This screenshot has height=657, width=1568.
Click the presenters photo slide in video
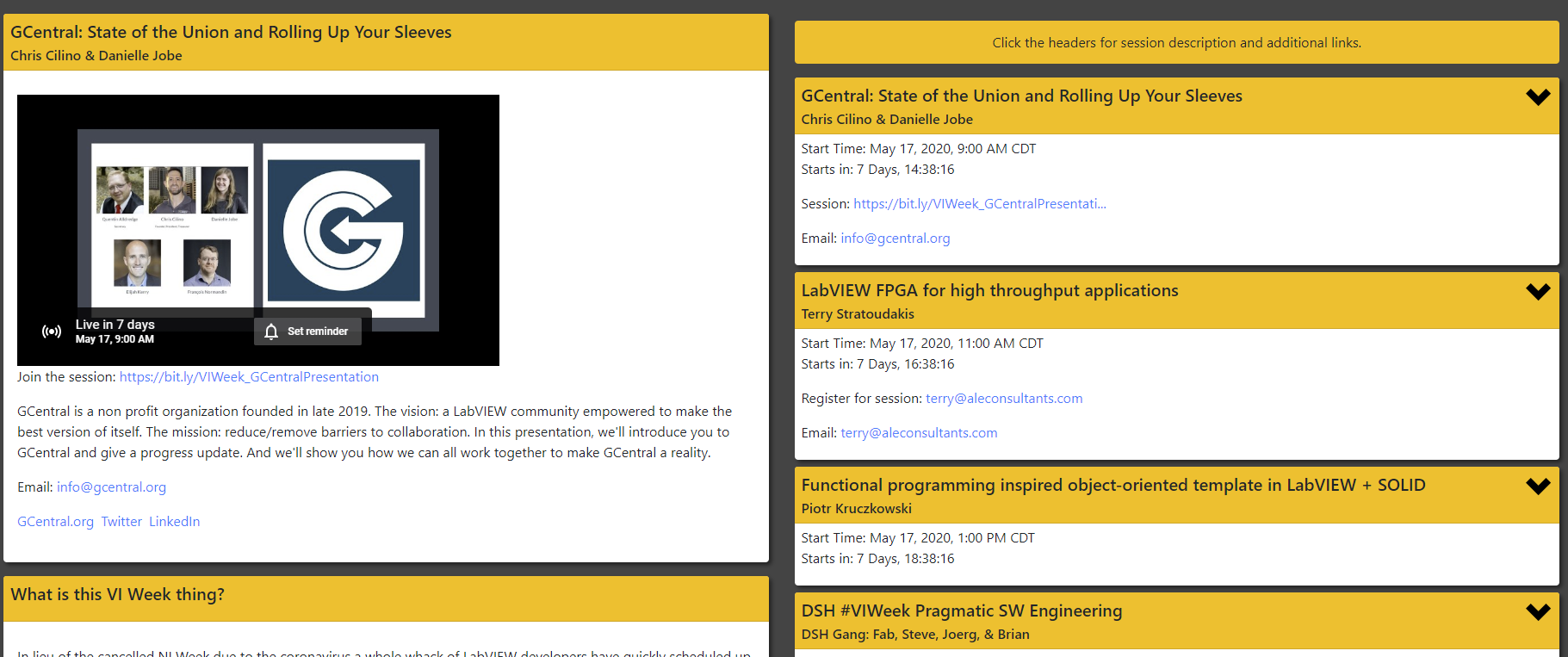click(172, 226)
